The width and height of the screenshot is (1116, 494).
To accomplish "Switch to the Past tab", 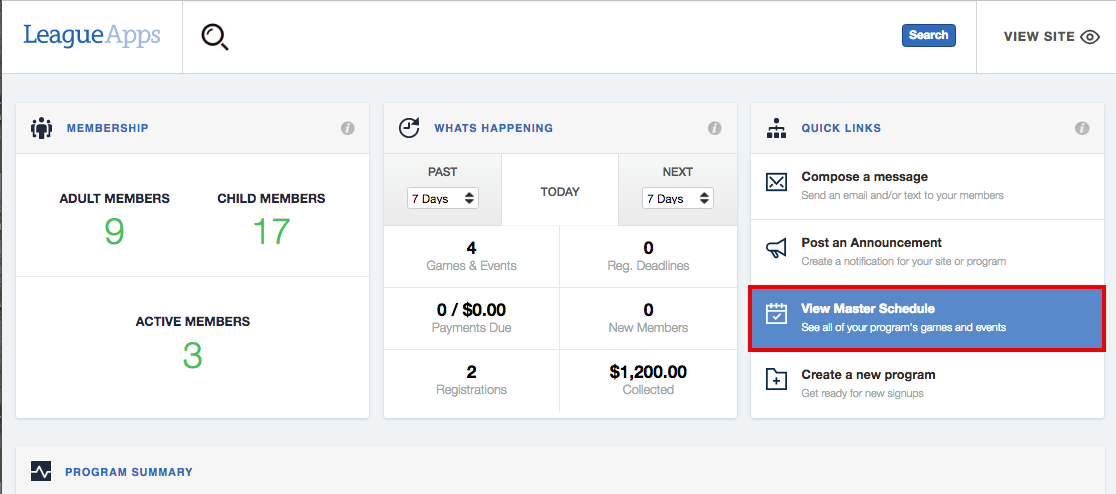I will [443, 172].
